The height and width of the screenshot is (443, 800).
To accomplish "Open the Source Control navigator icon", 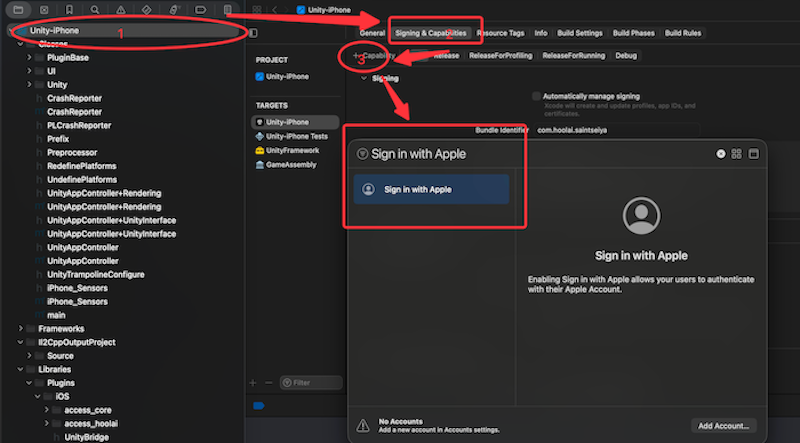I will coord(43,9).
